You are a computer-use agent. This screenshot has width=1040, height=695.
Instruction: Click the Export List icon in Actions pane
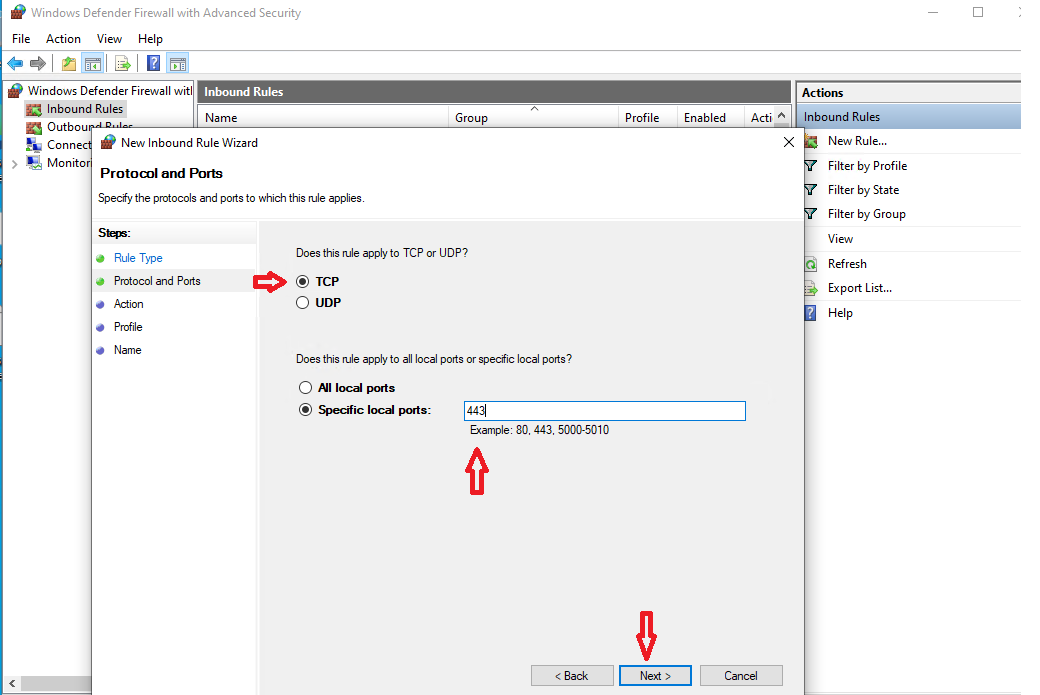click(811, 288)
